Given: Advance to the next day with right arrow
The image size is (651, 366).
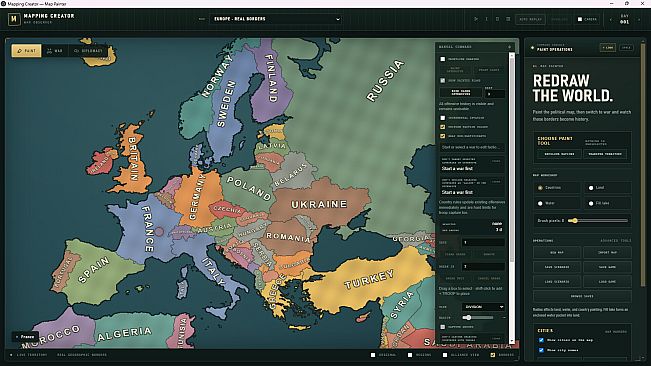Looking at the screenshot, I should tap(639, 20).
